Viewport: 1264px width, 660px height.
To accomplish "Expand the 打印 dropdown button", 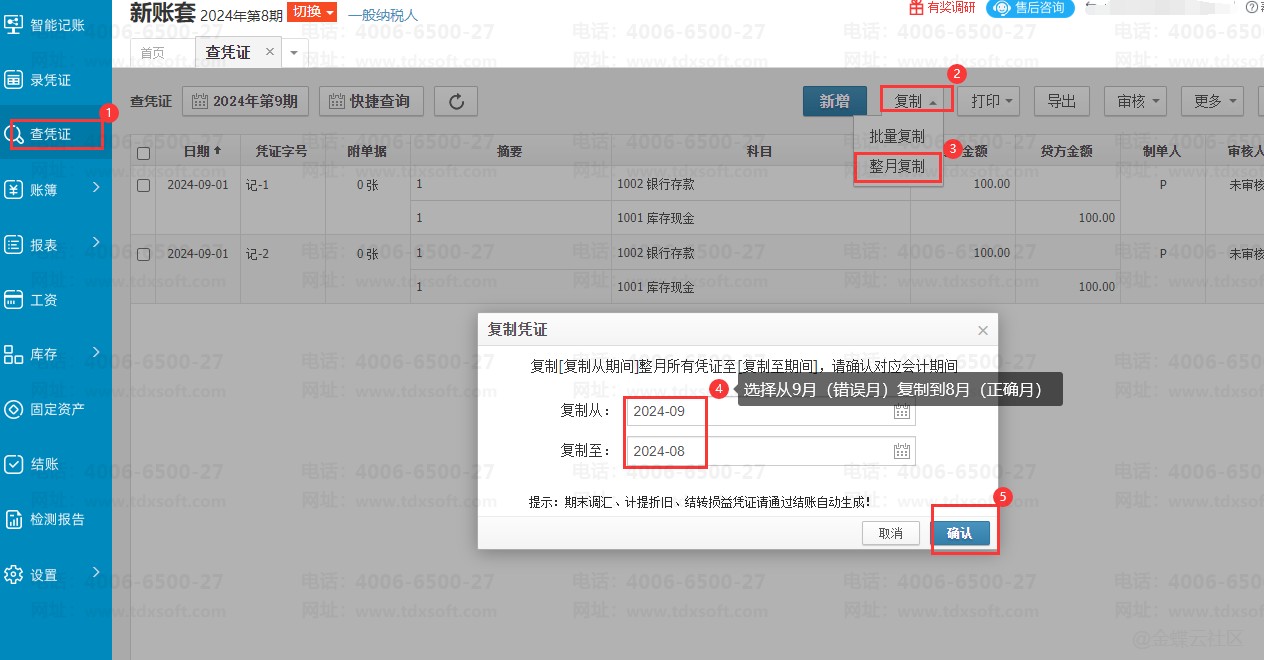I will 991,101.
